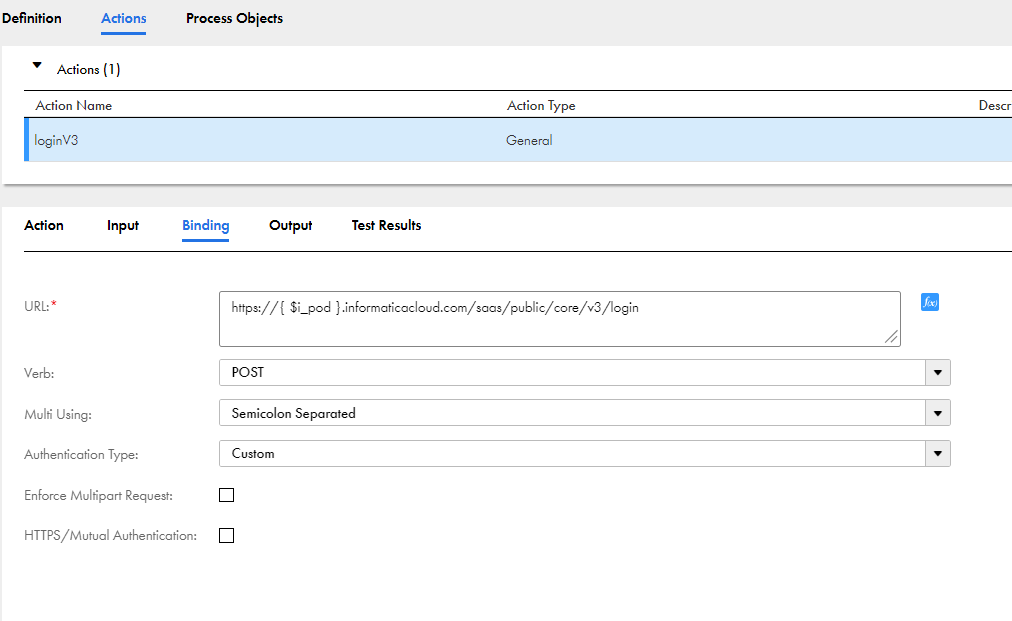Click the Actions (1) section title
1012x621 pixels.
pos(88,69)
